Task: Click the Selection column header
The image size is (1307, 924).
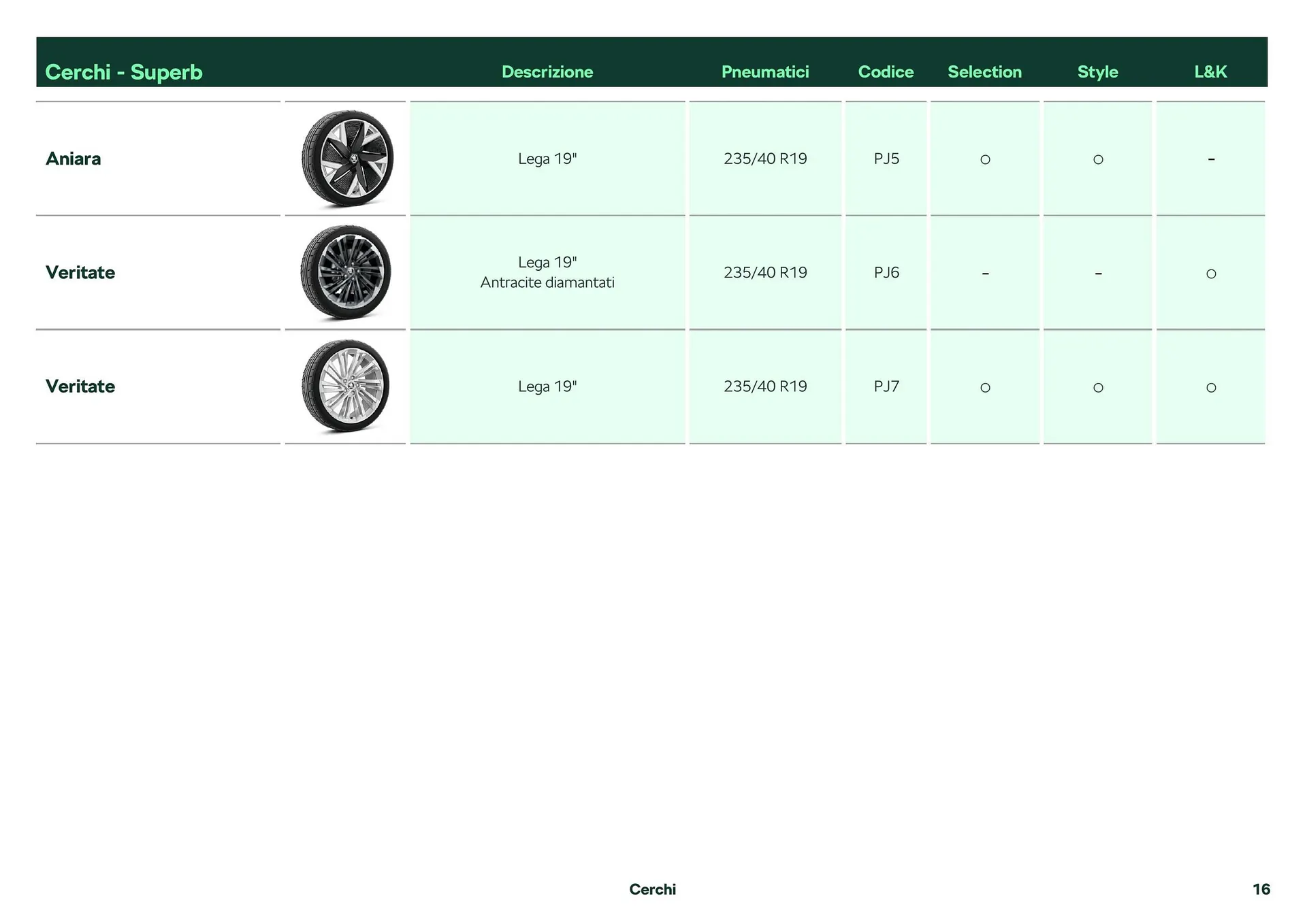Action: tap(984, 71)
